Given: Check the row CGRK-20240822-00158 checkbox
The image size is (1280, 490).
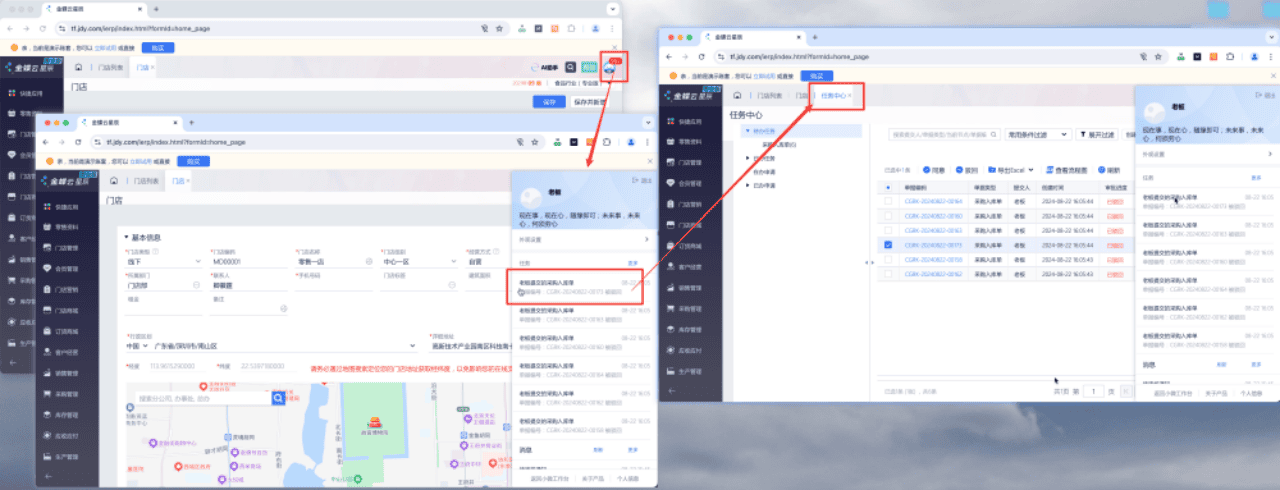Looking at the screenshot, I should click(889, 258).
